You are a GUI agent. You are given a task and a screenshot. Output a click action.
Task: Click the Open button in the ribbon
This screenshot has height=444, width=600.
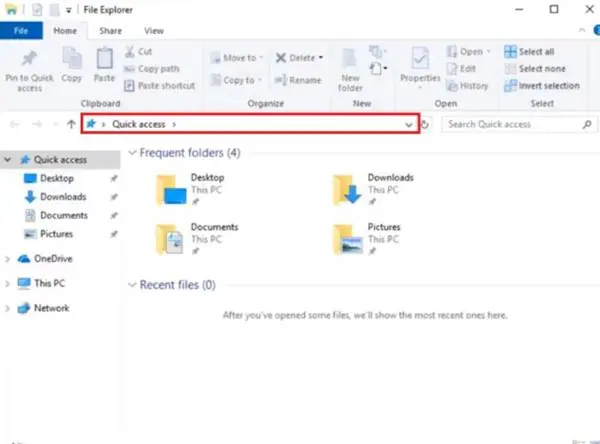468,52
